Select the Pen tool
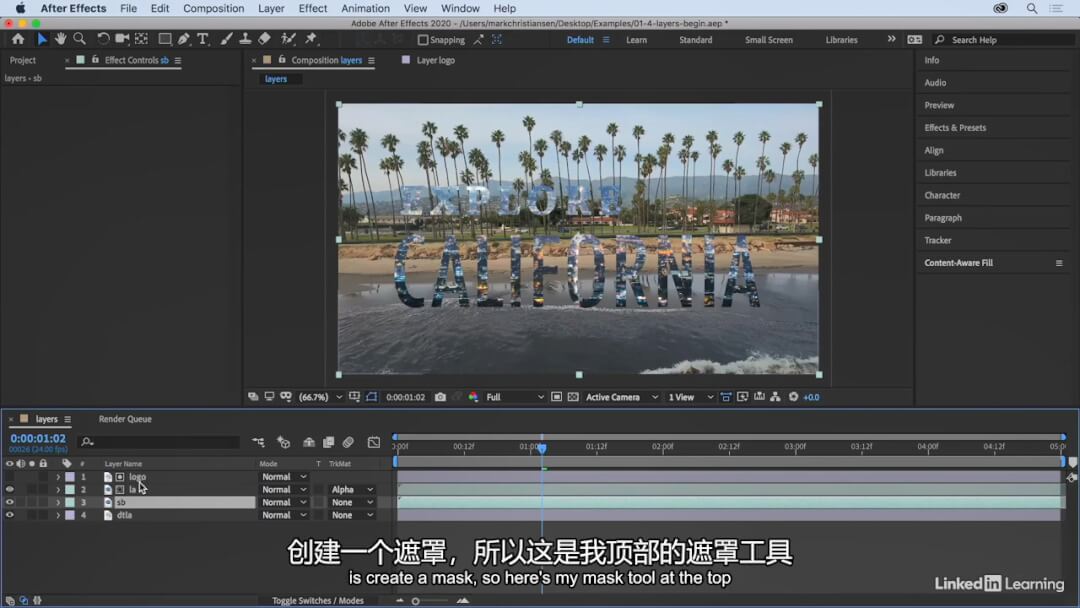Viewport: 1080px width, 608px height. 184,39
